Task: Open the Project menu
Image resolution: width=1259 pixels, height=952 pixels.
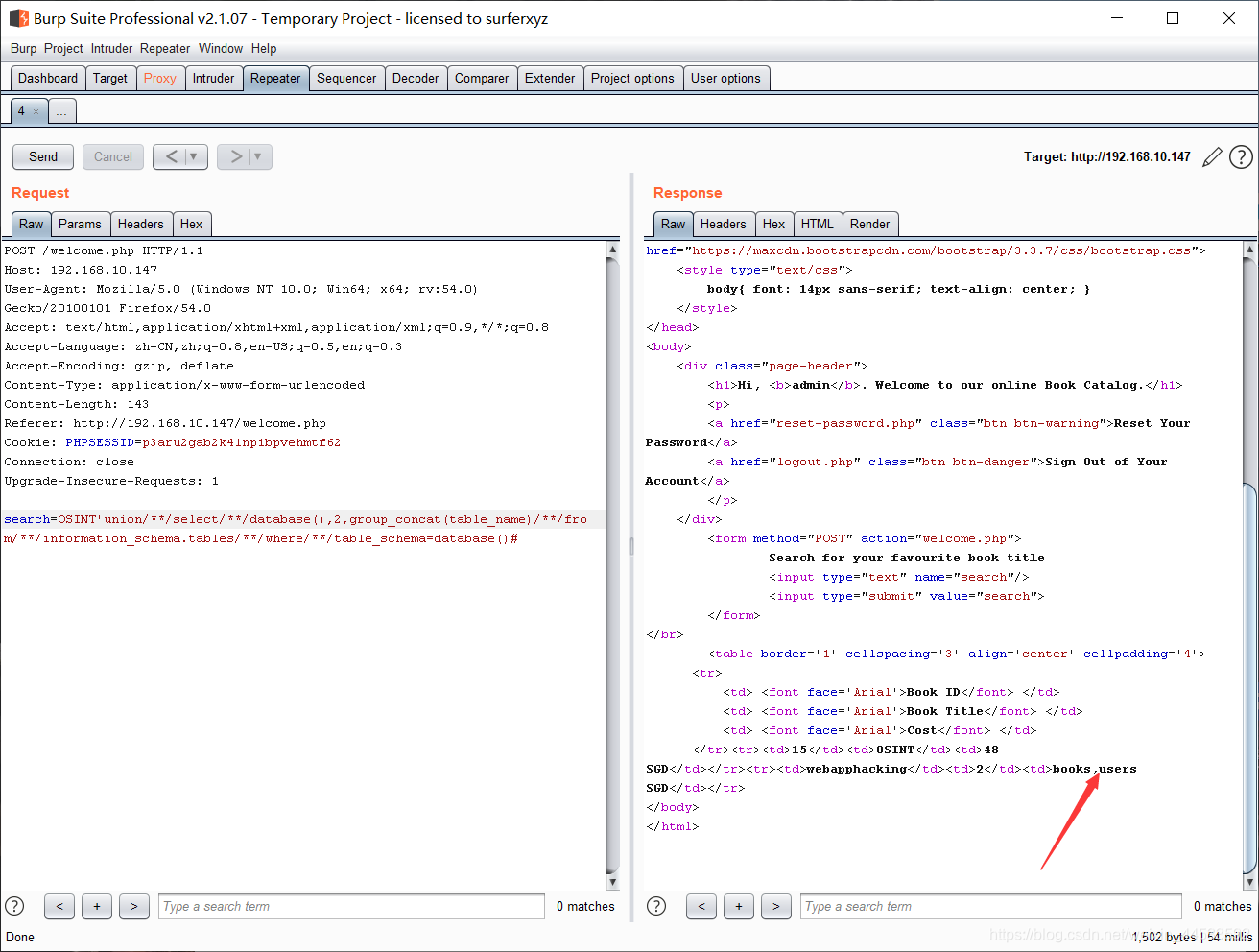Action: point(63,48)
